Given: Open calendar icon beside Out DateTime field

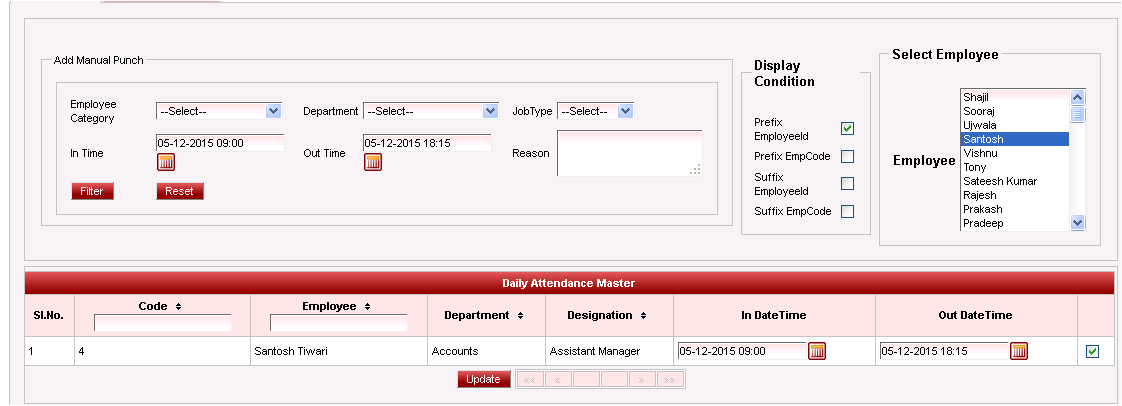Looking at the screenshot, I should tap(1019, 351).
